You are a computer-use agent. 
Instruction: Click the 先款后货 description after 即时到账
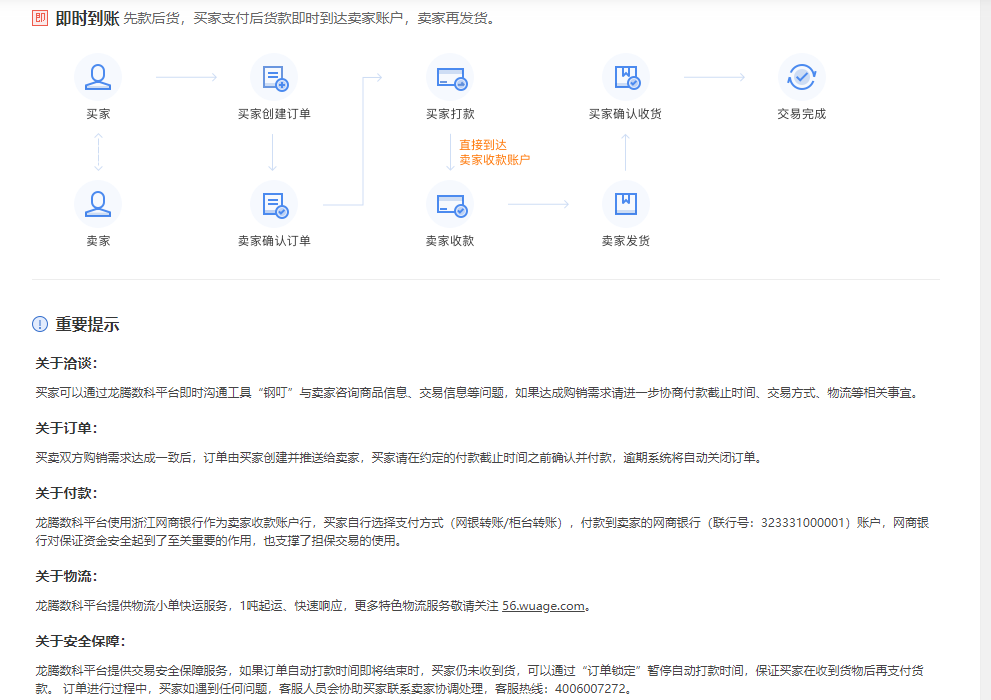click(309, 18)
